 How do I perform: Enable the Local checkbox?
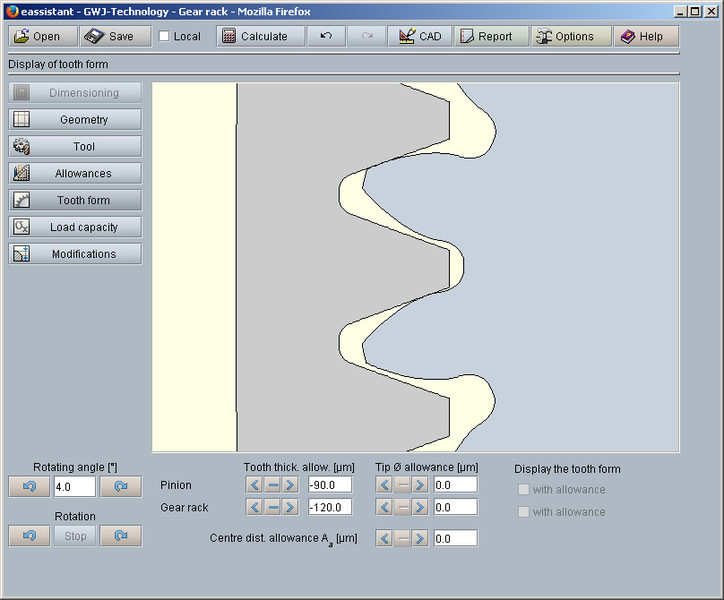(165, 37)
